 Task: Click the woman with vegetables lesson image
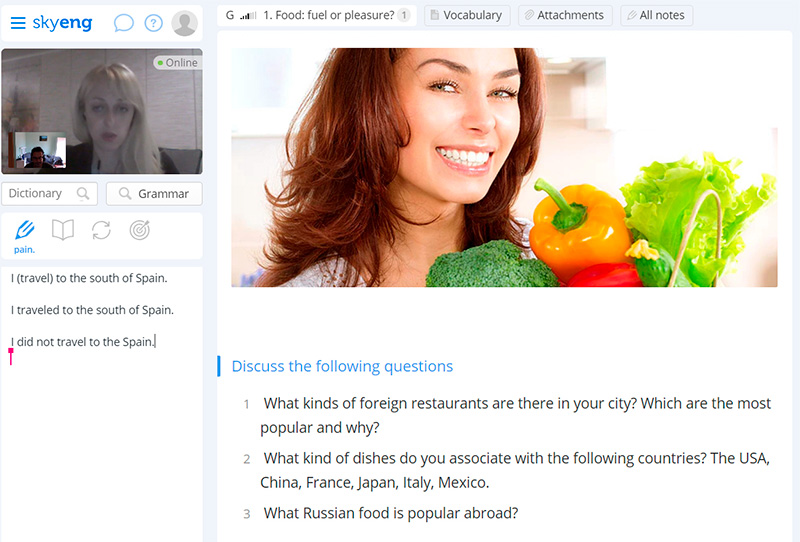(x=504, y=167)
